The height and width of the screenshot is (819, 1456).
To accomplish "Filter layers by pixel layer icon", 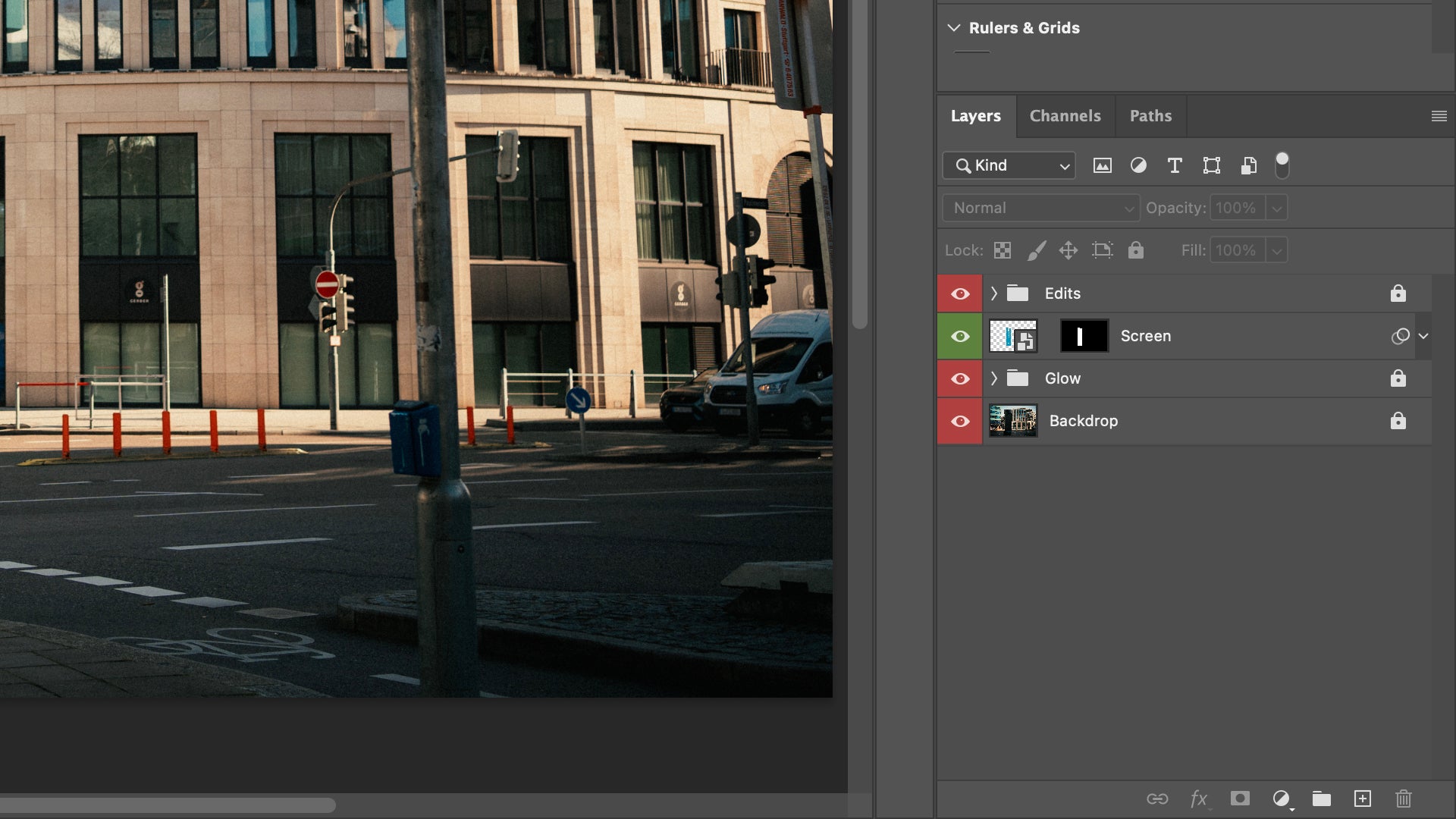I will (1102, 165).
